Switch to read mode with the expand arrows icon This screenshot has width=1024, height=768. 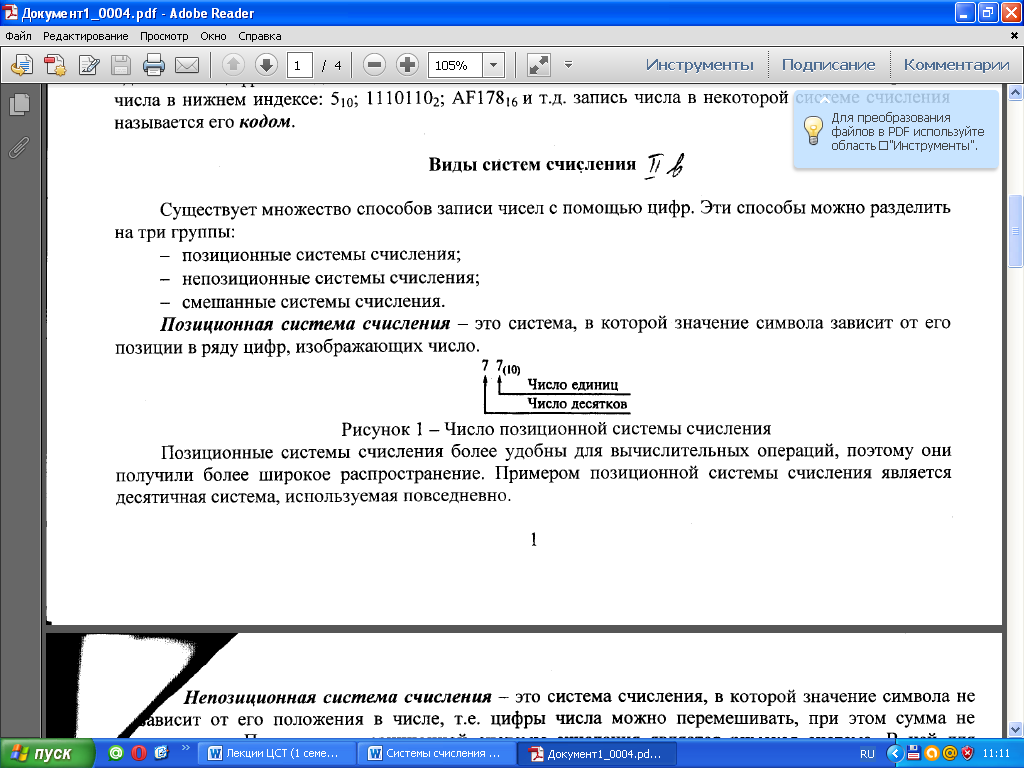click(539, 65)
